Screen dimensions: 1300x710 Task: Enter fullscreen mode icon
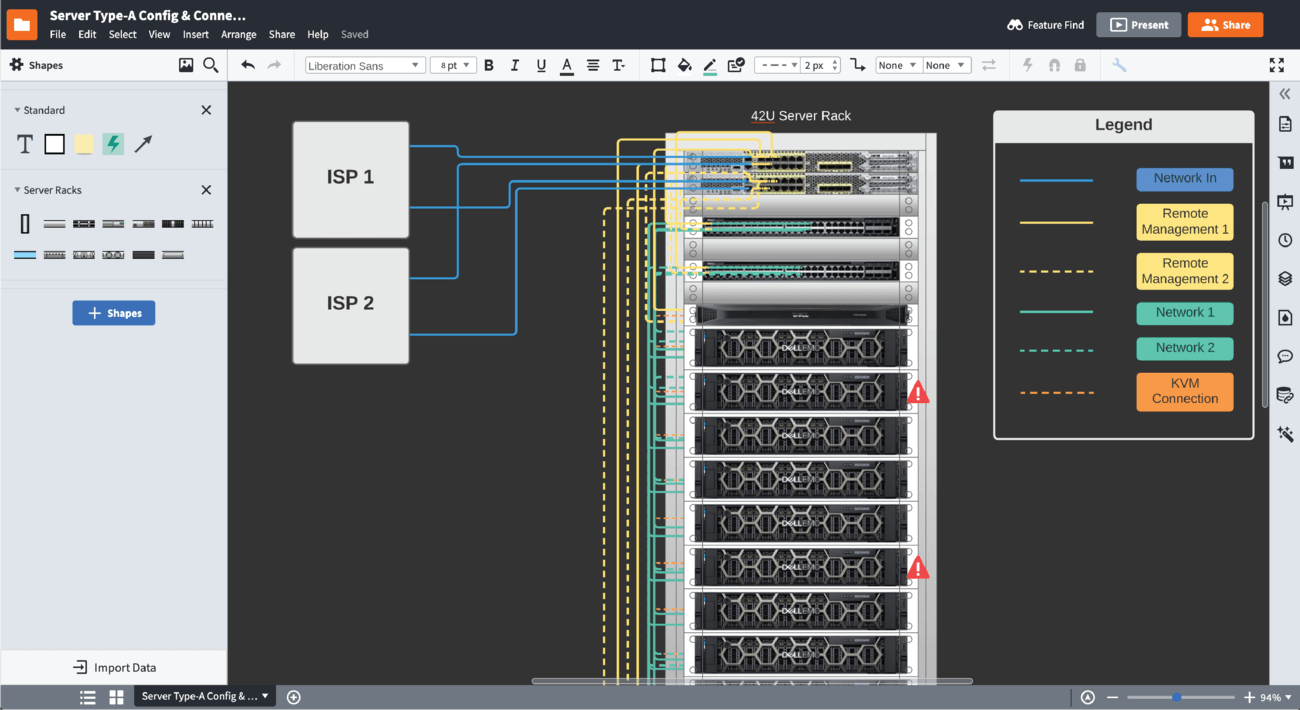(1276, 65)
